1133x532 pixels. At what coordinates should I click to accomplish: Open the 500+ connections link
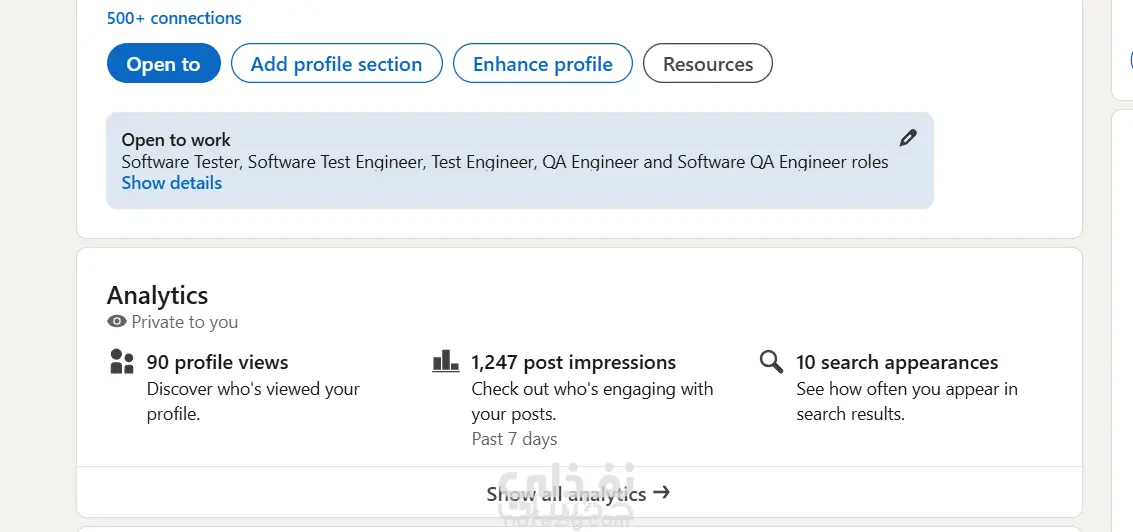(174, 18)
